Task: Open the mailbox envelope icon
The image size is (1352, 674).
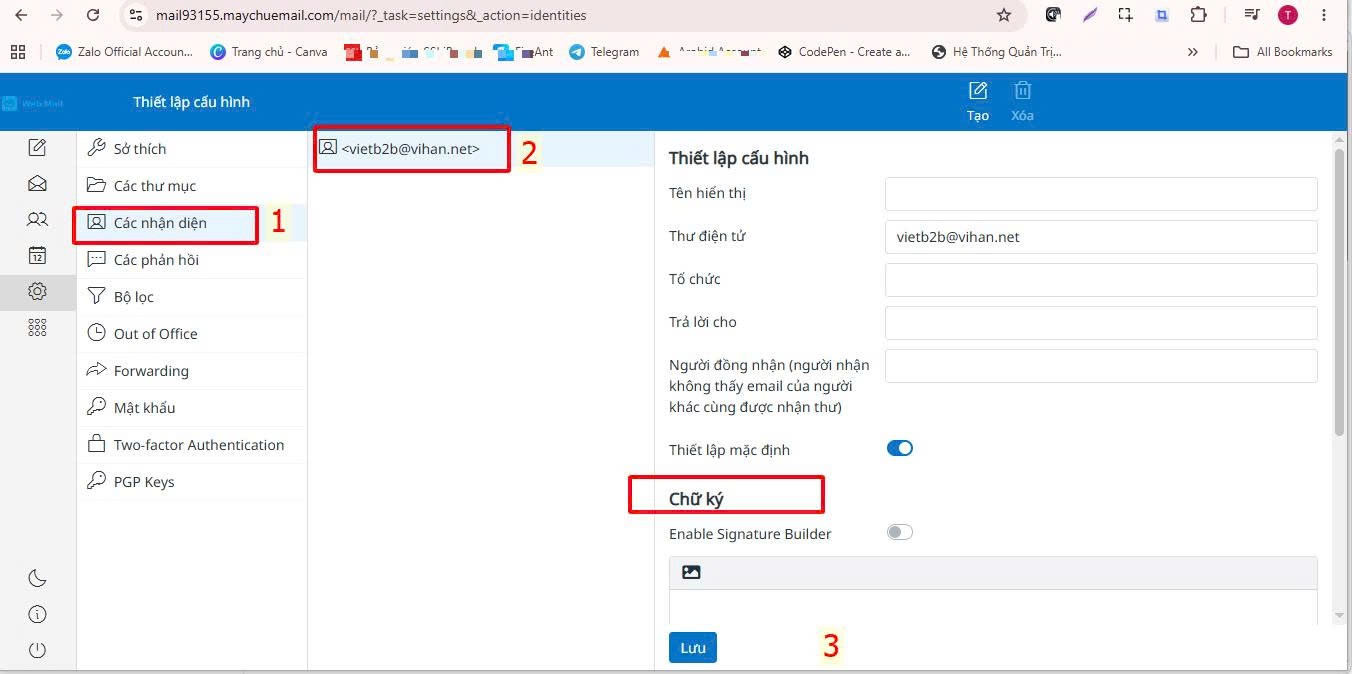Action: pyautogui.click(x=37, y=184)
